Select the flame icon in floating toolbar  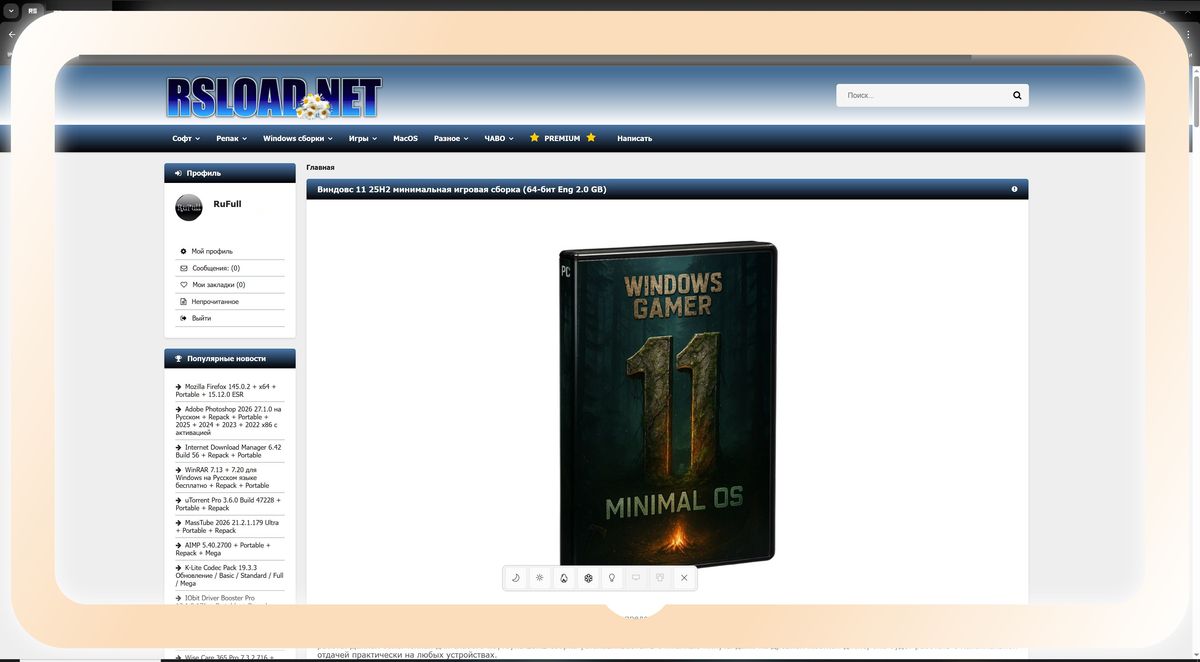pyautogui.click(x=564, y=578)
